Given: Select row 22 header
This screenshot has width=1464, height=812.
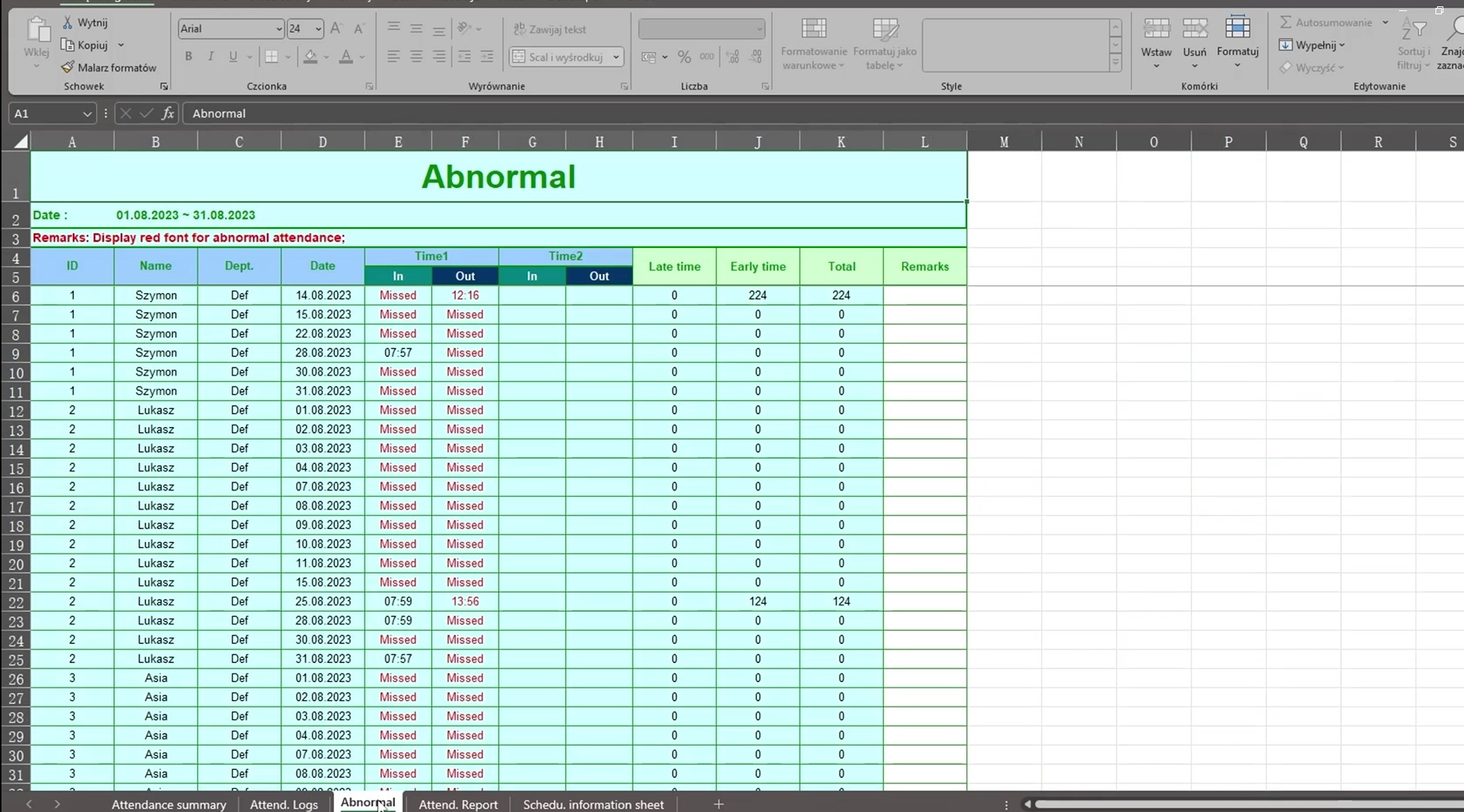Looking at the screenshot, I should point(16,602).
